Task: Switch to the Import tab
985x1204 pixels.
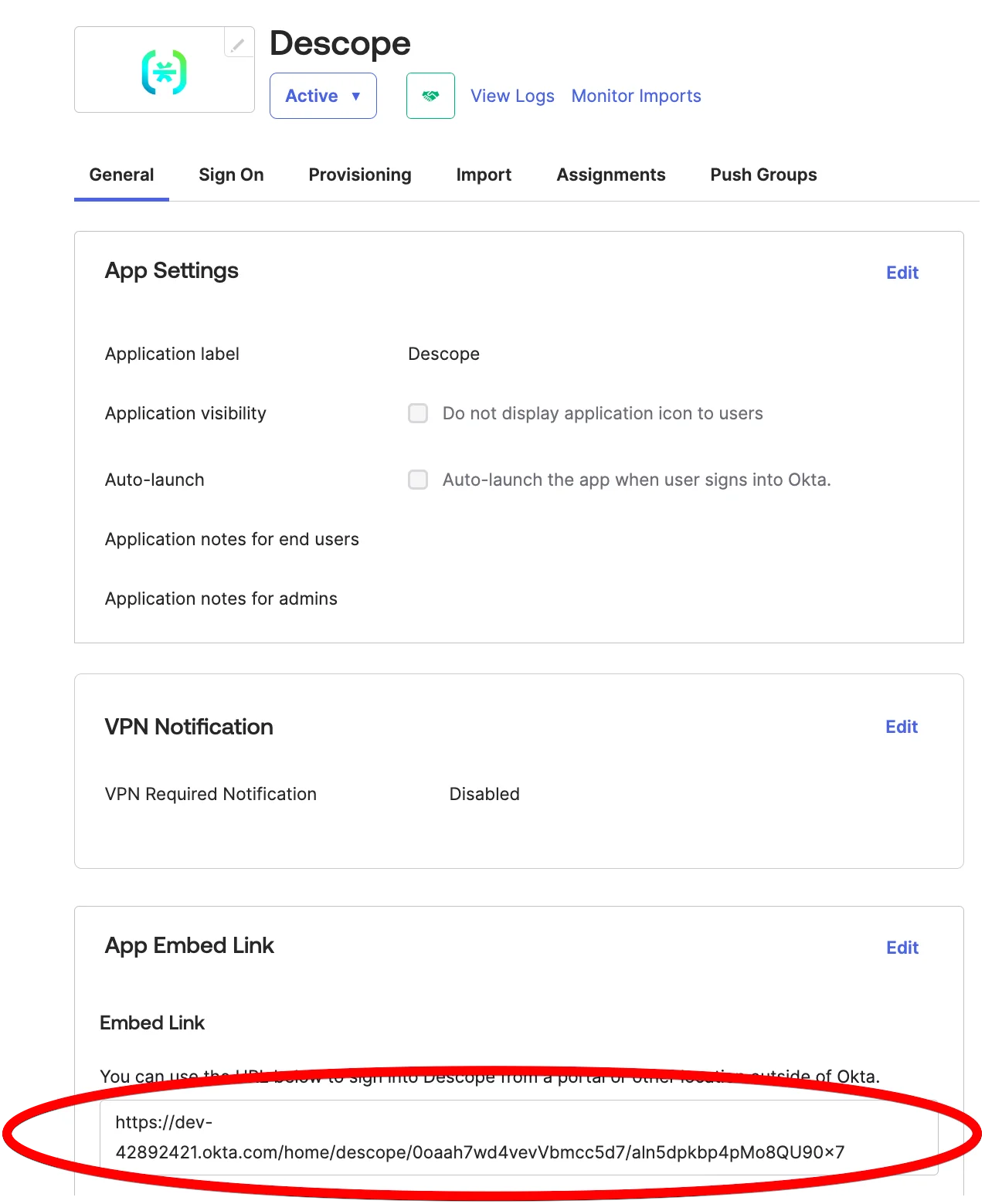Action: pyautogui.click(x=484, y=175)
